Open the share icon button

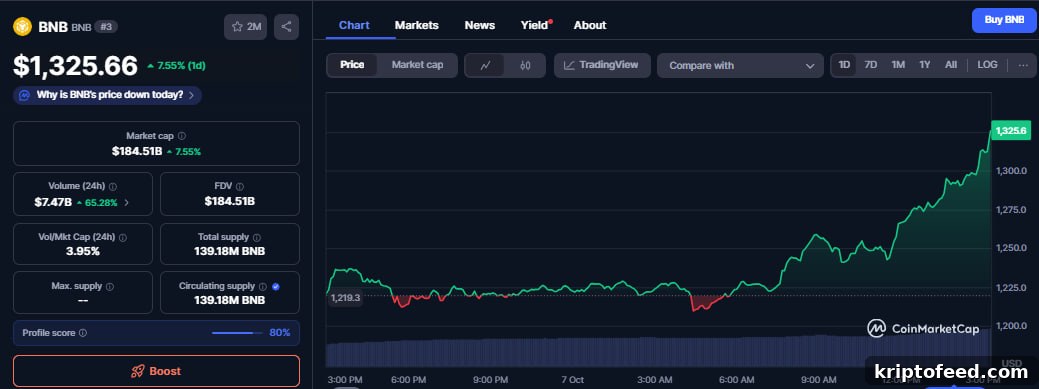click(x=286, y=27)
